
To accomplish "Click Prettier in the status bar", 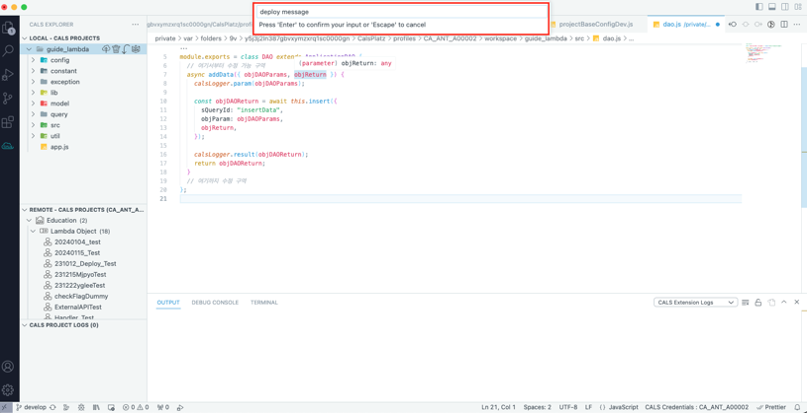I will (771, 407).
